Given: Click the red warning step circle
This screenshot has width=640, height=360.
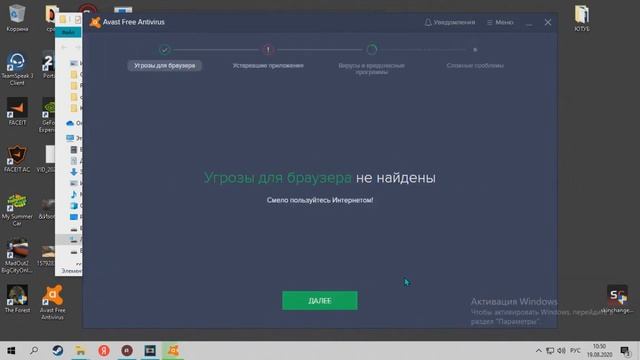Looking at the screenshot, I should click(268, 50).
